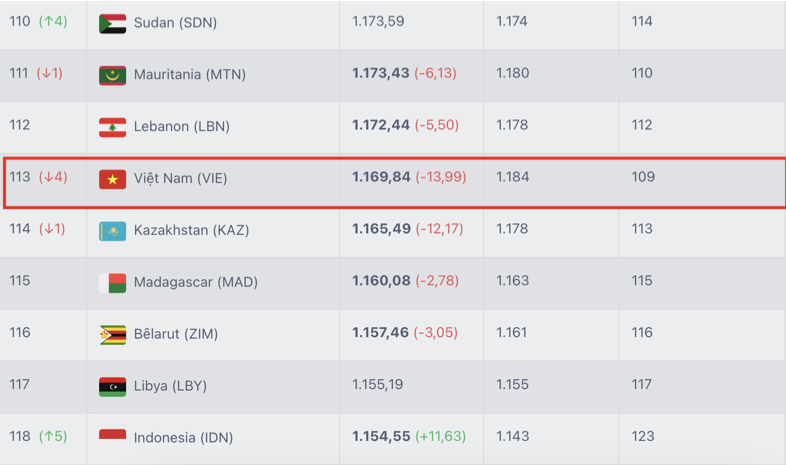Open the Sudan (SDN) team link
The width and height of the screenshot is (786, 465).
coord(175,23)
